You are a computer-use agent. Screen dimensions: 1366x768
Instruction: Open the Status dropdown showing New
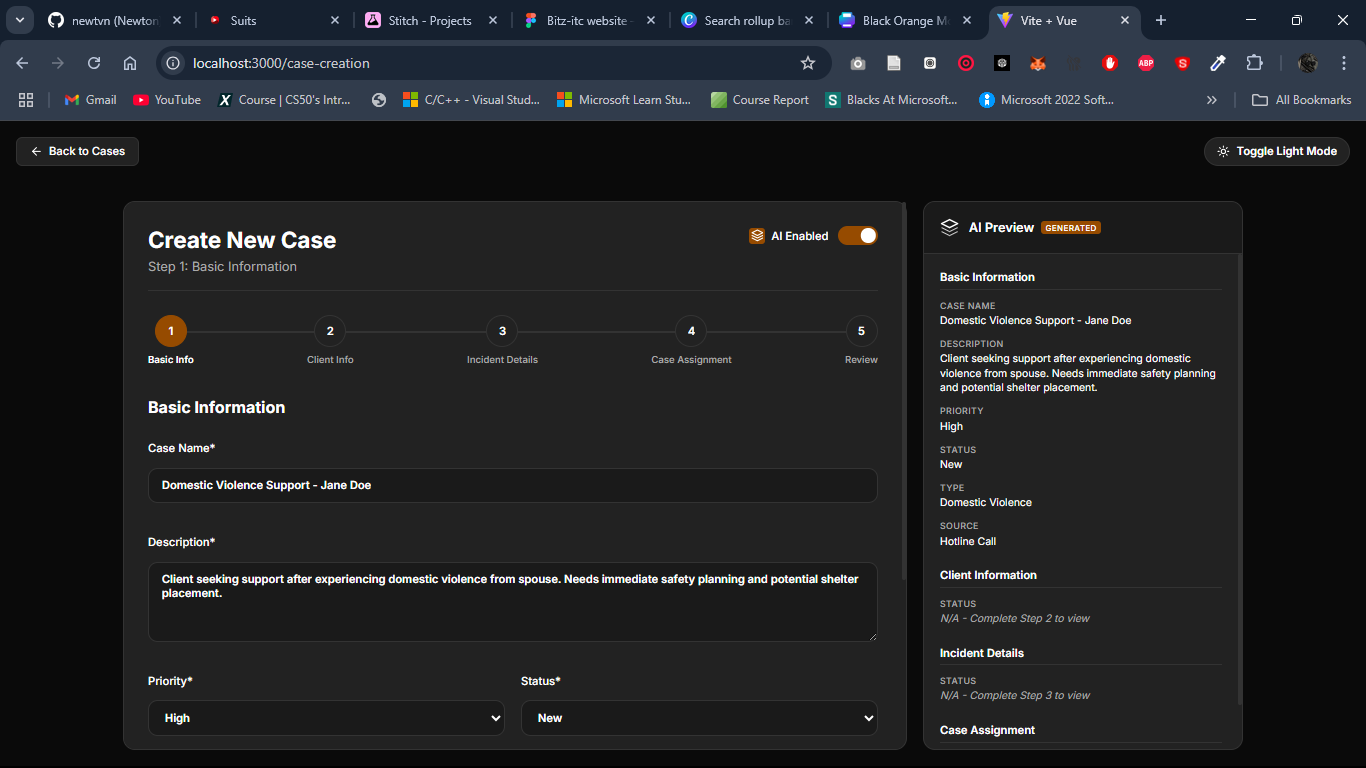pos(699,718)
